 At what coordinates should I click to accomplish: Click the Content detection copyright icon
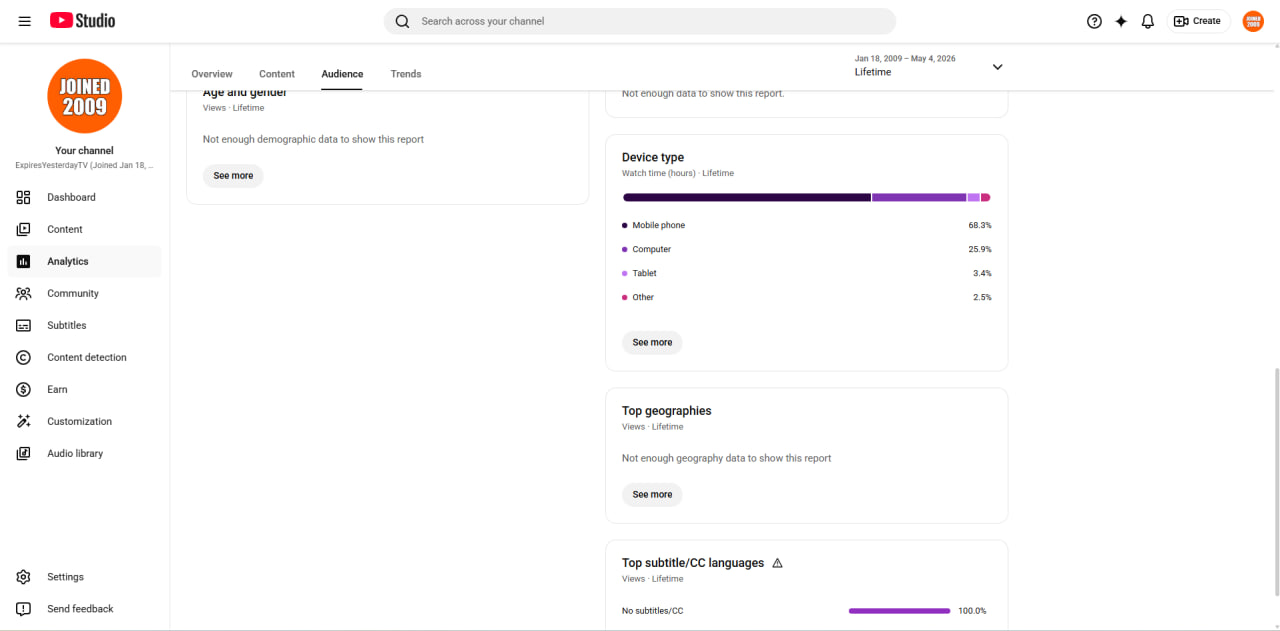coord(24,357)
